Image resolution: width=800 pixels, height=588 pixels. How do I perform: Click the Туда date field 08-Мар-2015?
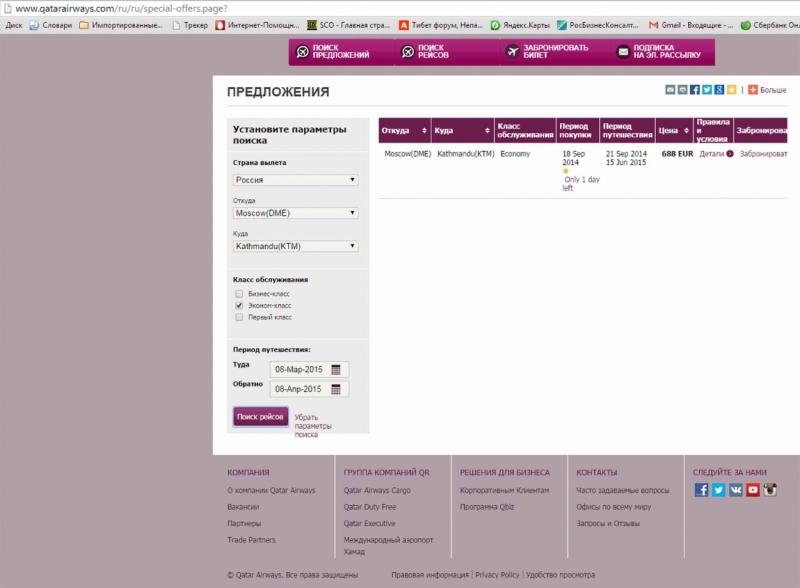309,370
